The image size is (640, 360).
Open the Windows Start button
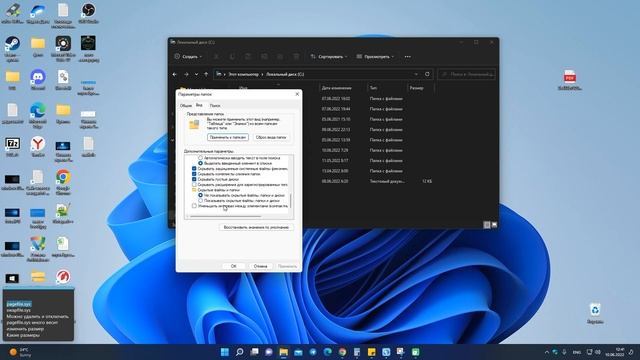224,352
